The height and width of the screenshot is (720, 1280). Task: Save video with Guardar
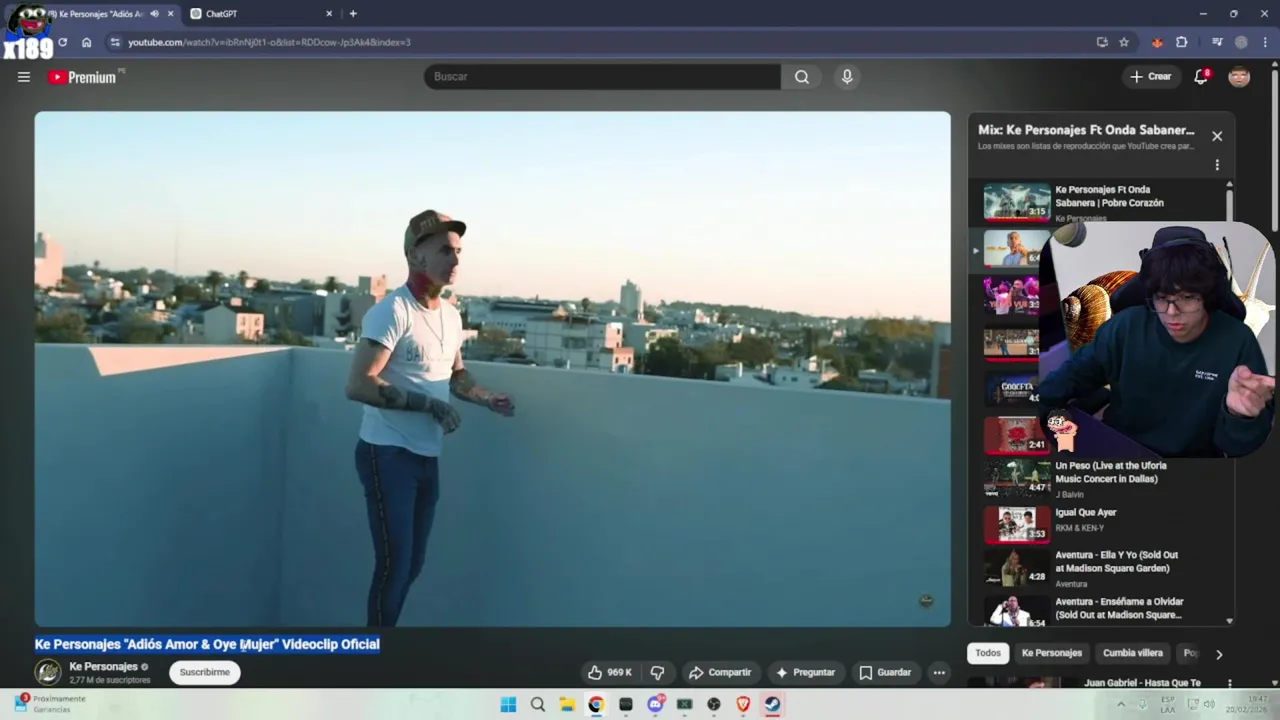tap(886, 673)
